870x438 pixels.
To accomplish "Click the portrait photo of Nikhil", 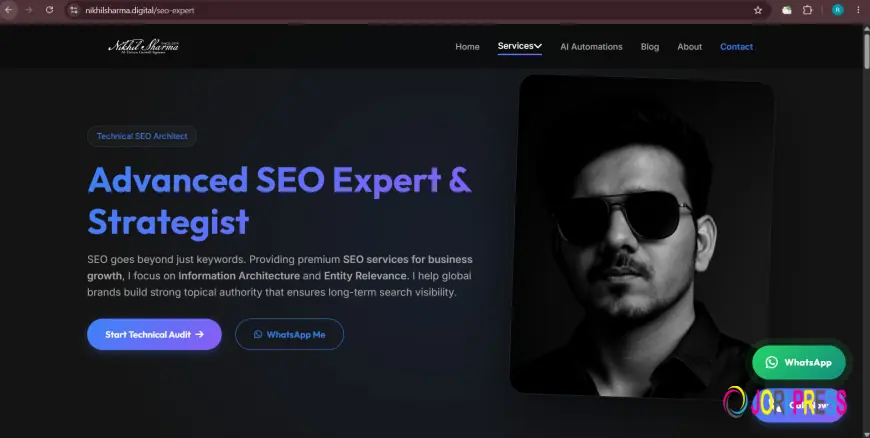I will coord(641,236).
